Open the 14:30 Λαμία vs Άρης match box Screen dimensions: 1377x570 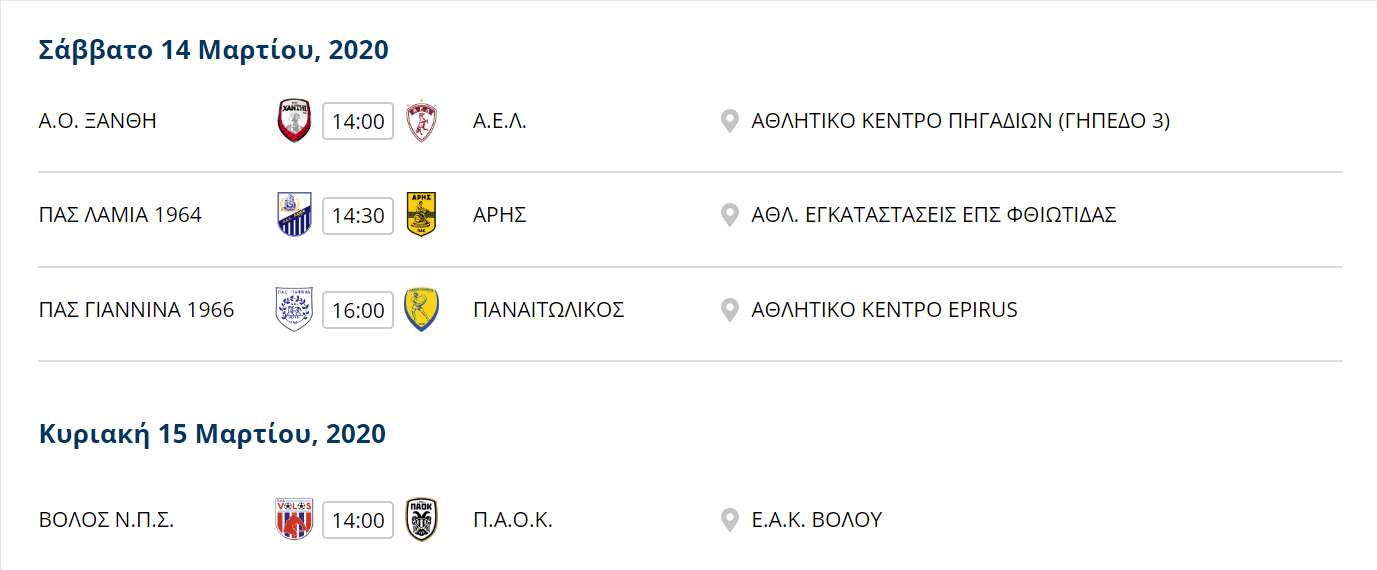358,216
